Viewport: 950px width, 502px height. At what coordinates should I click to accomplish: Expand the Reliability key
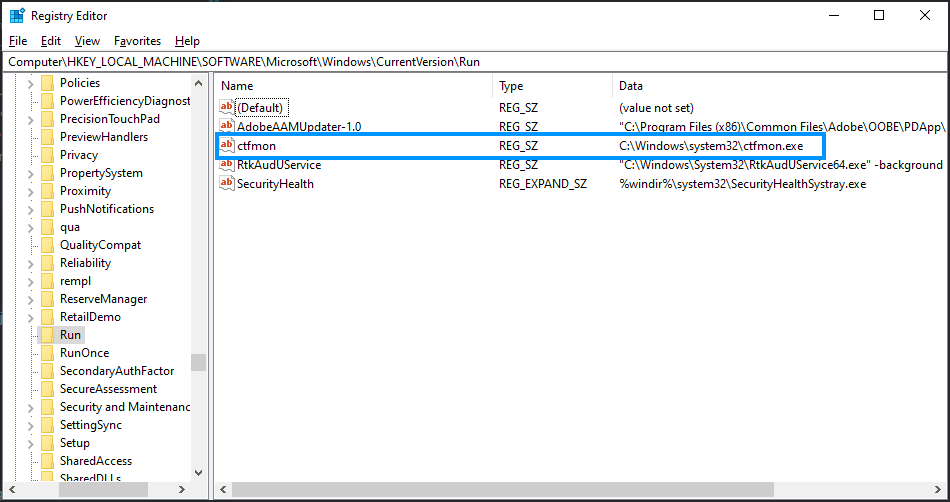[30, 263]
